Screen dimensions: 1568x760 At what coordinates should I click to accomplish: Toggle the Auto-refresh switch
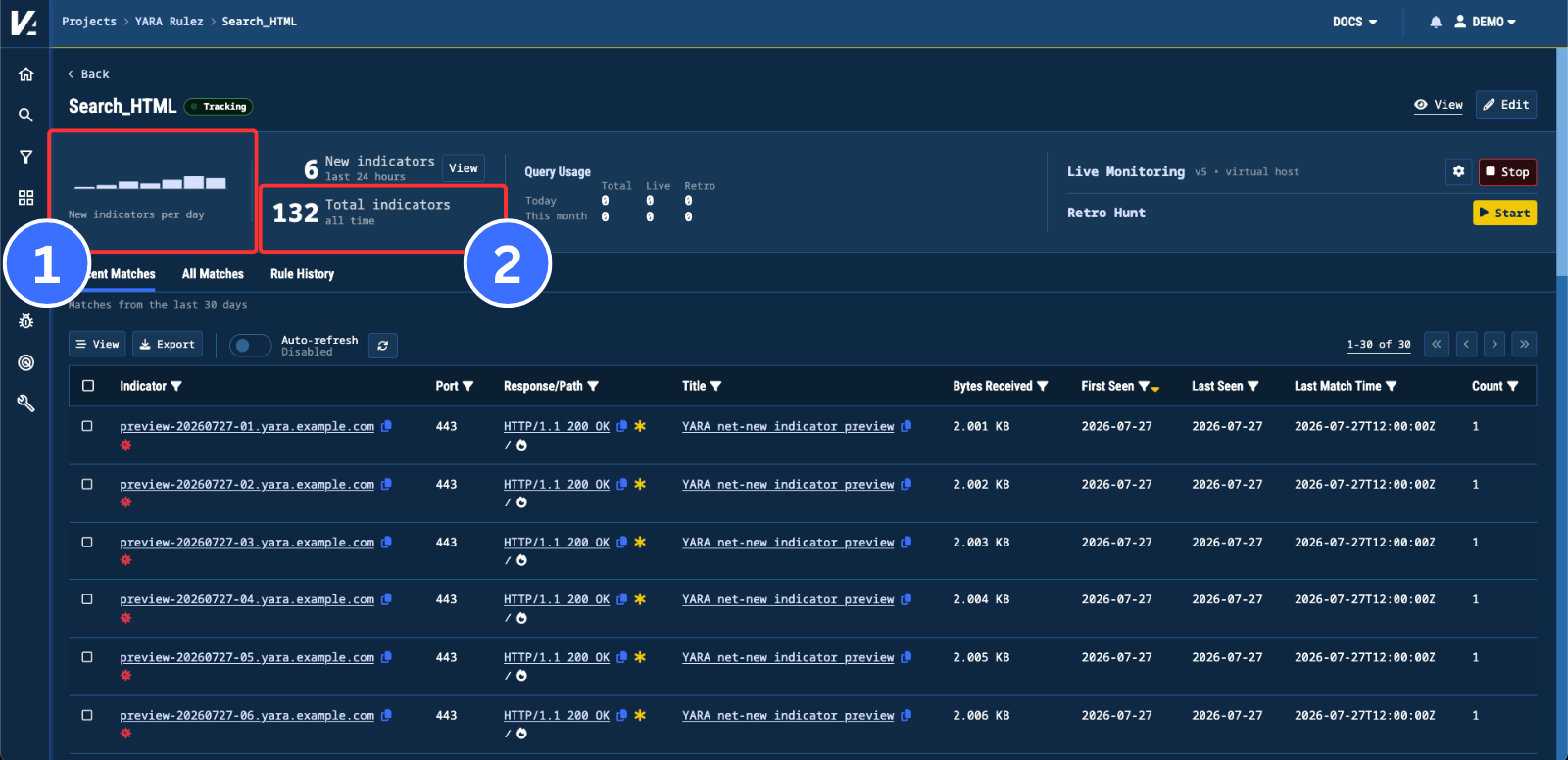point(250,346)
